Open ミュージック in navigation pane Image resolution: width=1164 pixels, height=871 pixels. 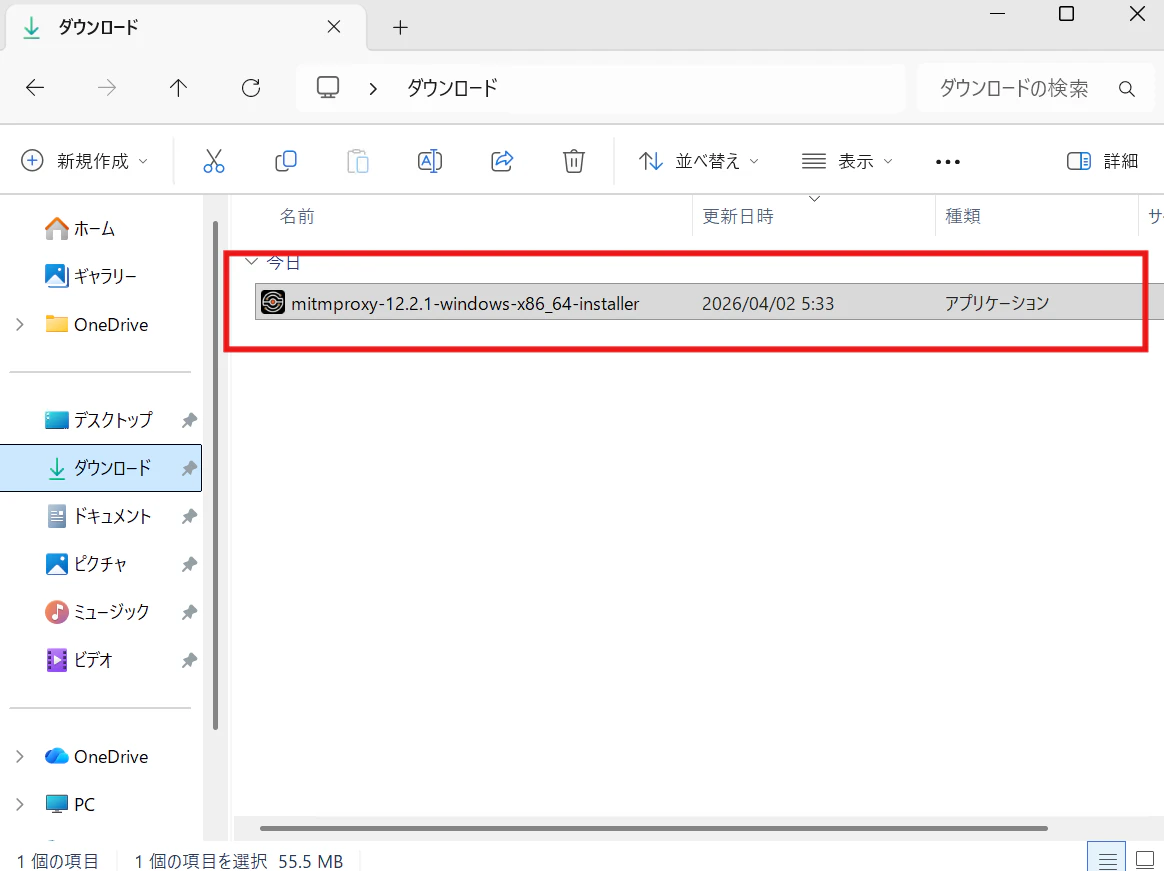pos(97,613)
